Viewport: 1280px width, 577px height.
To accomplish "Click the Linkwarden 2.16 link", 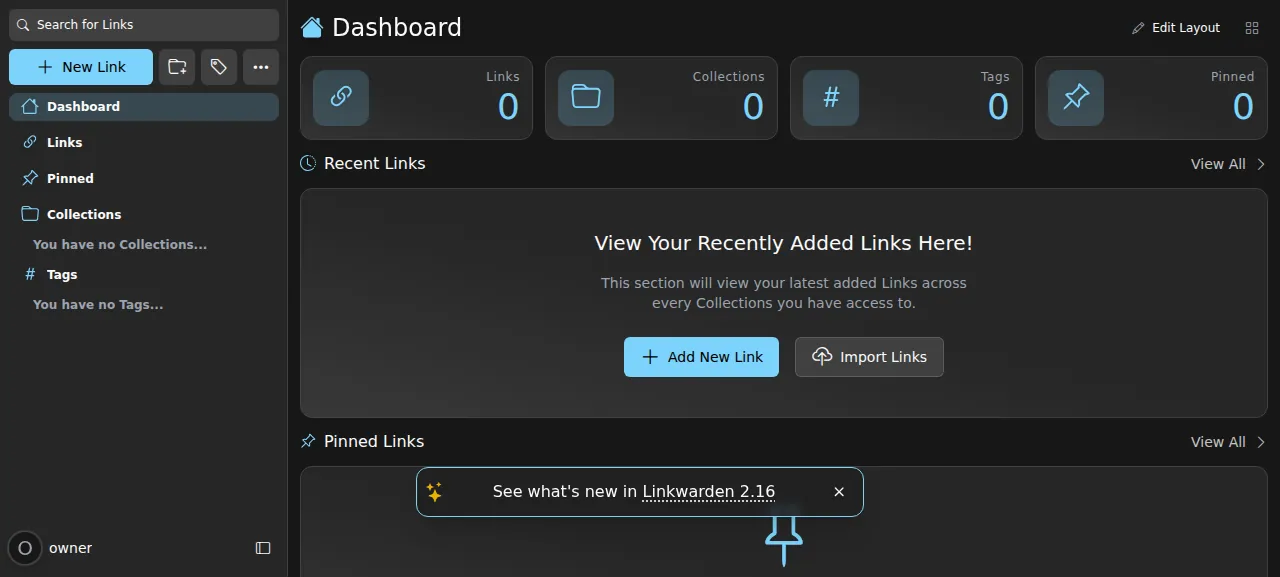I will point(709,492).
